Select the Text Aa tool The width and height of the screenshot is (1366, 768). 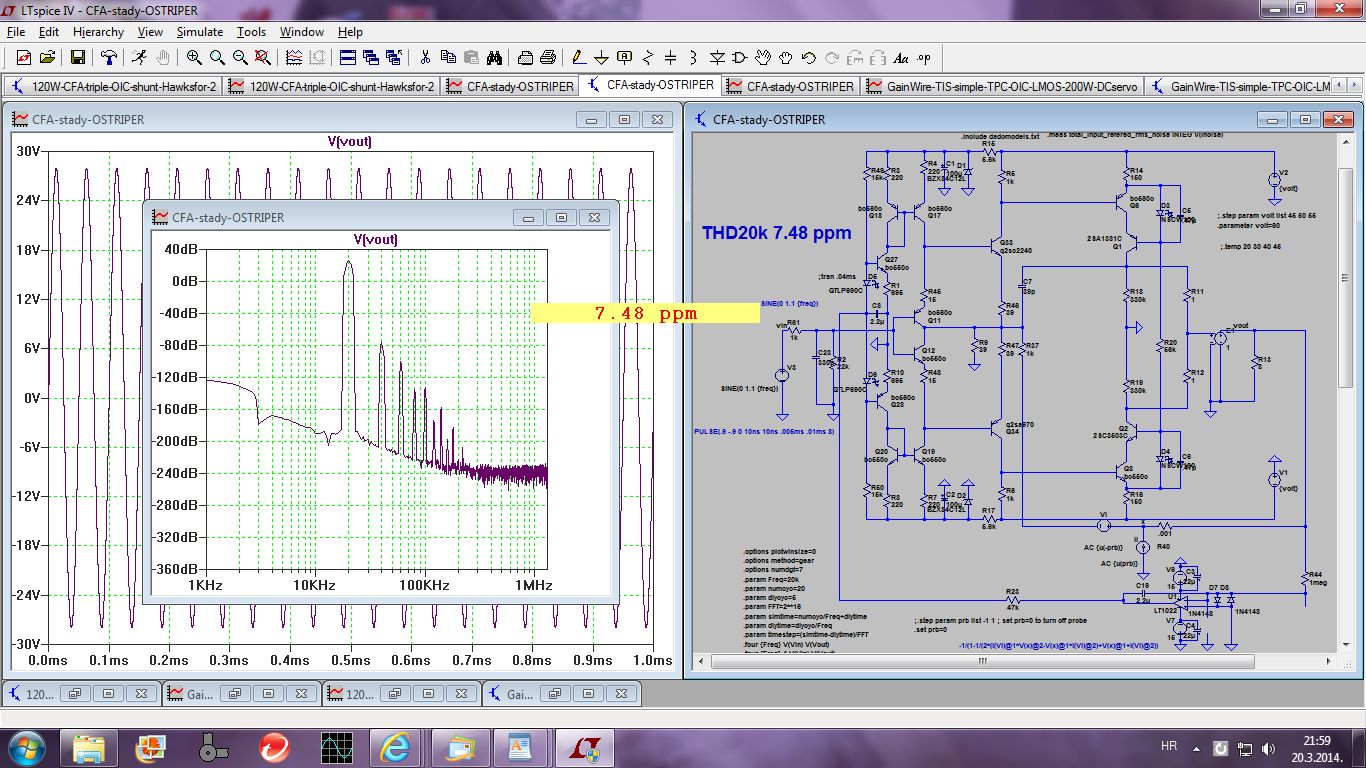click(901, 58)
